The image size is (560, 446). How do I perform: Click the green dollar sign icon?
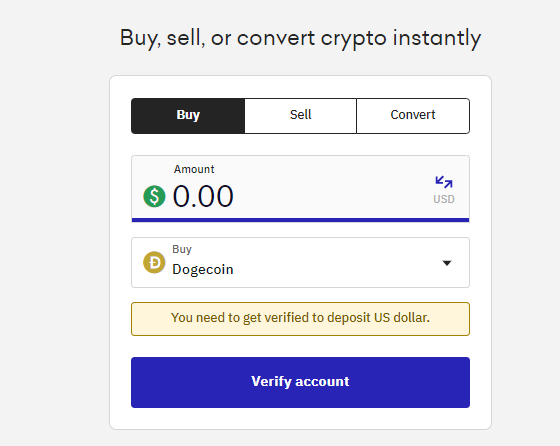154,196
